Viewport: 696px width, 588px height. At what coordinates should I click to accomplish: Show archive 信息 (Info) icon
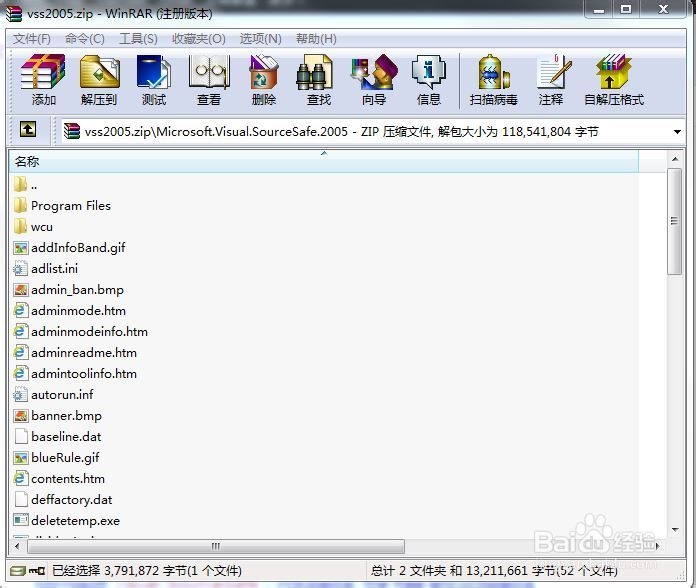pos(429,71)
